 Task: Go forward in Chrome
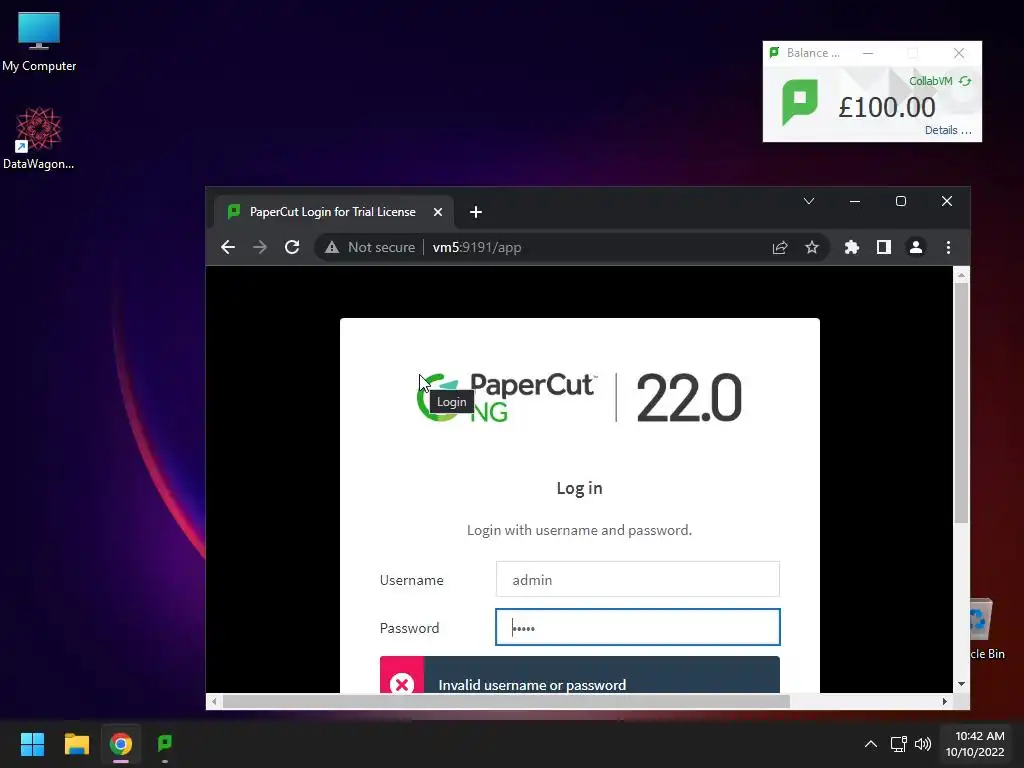point(260,247)
